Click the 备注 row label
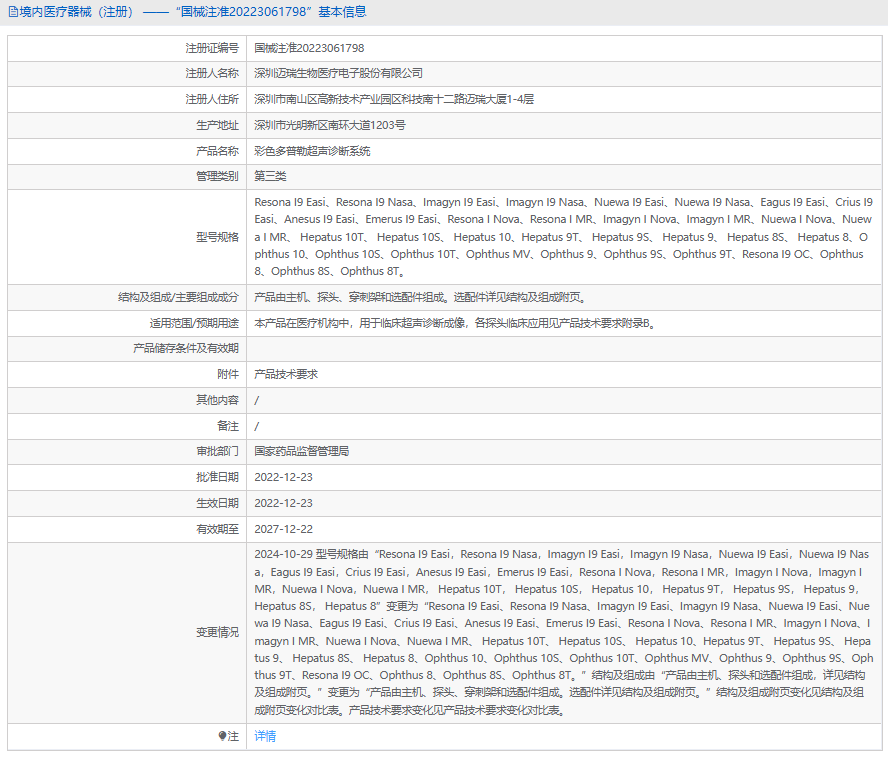The height and width of the screenshot is (760, 888). [x=228, y=426]
